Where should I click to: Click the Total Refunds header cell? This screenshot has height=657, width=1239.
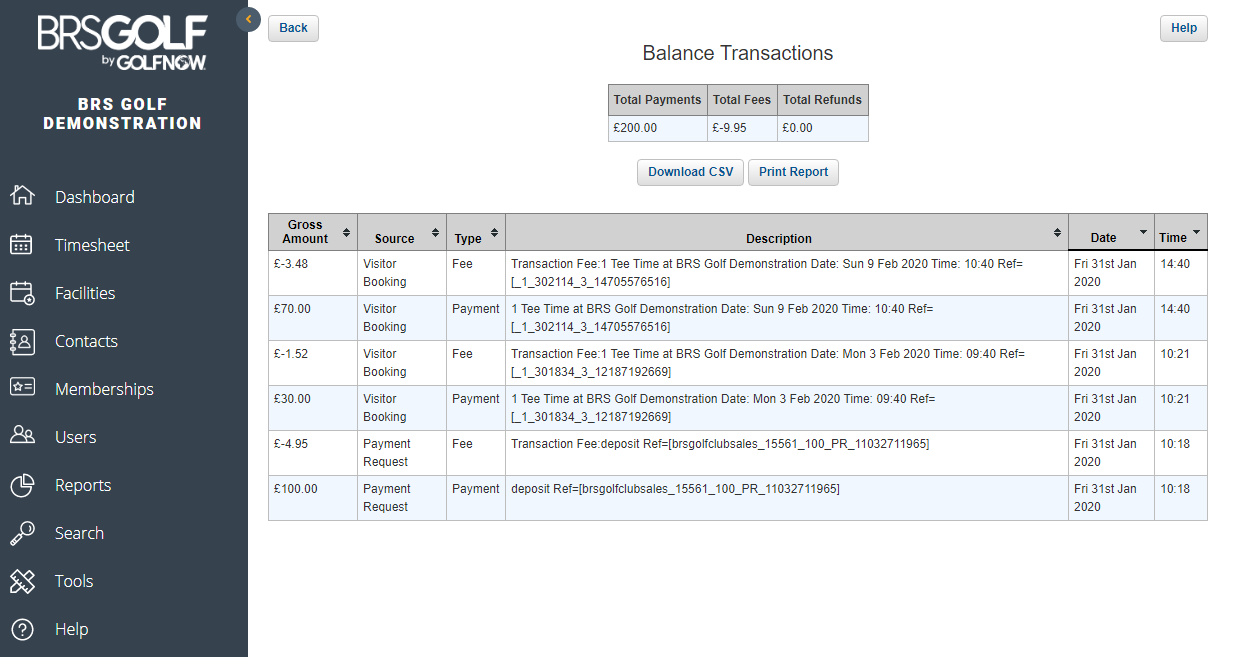[x=823, y=100]
